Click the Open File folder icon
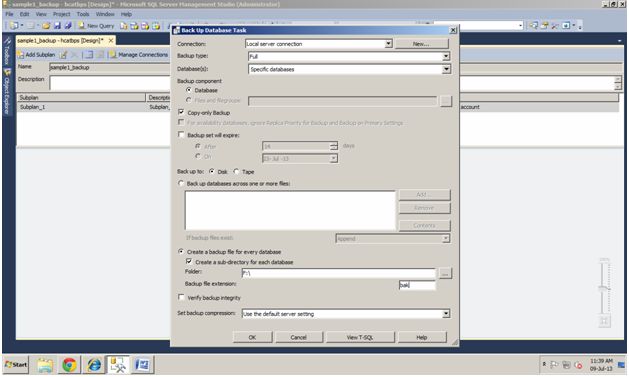 [x=46, y=26]
